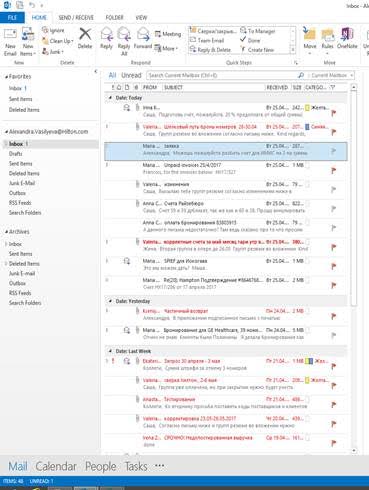Run the Done quick step
The image size is (369, 490).
point(250,40)
